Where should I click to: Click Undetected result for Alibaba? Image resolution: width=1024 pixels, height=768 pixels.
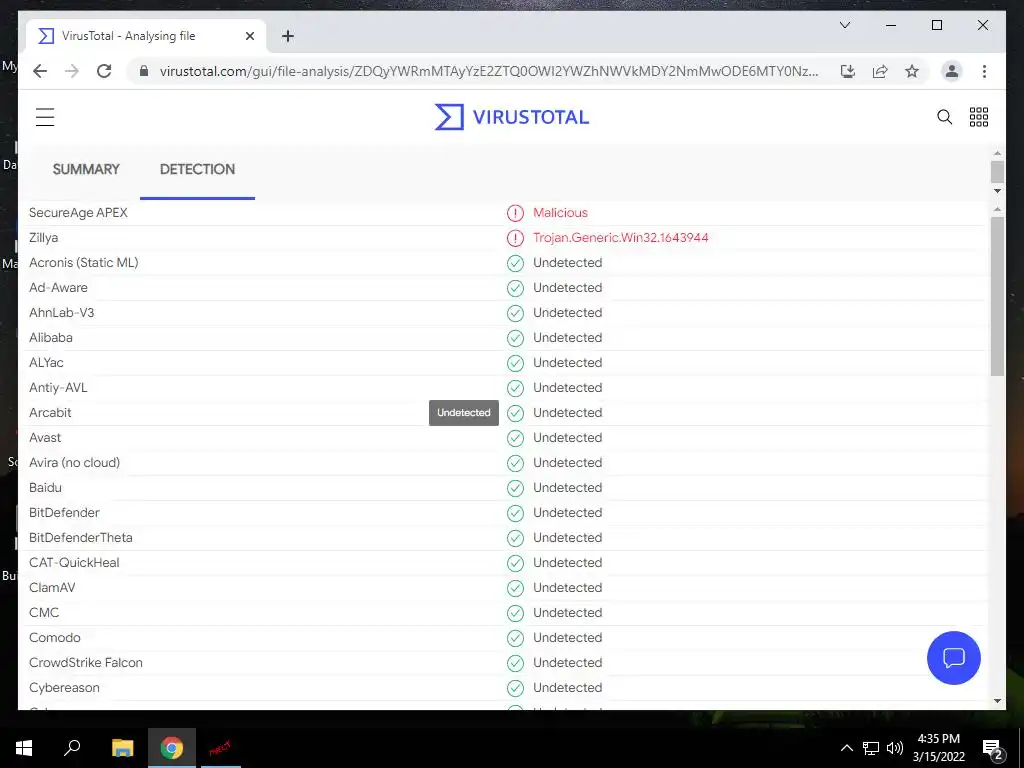pyautogui.click(x=568, y=338)
